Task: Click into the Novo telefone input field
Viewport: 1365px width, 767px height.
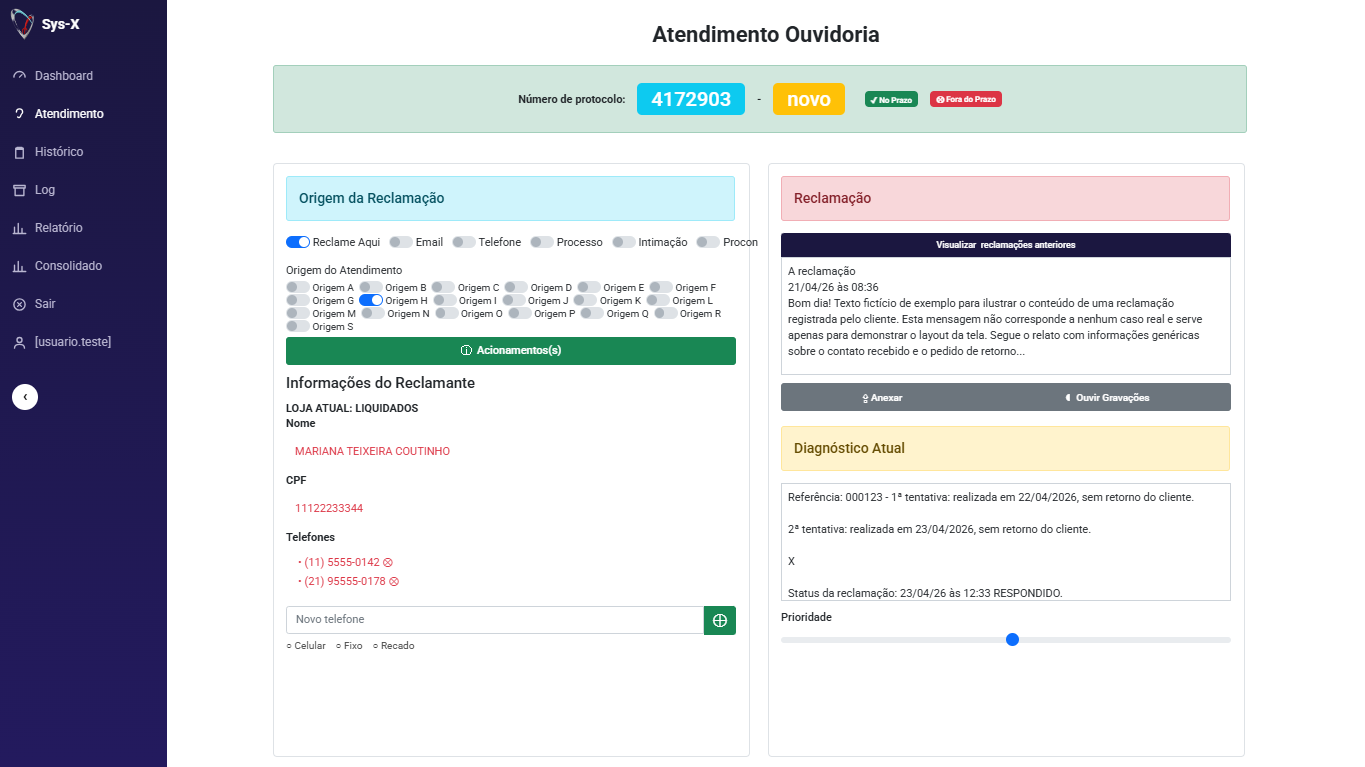Action: [x=495, y=620]
